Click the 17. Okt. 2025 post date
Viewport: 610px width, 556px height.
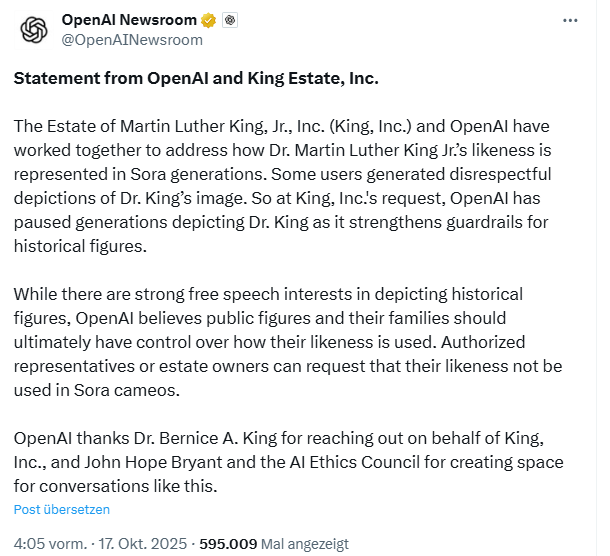click(143, 544)
